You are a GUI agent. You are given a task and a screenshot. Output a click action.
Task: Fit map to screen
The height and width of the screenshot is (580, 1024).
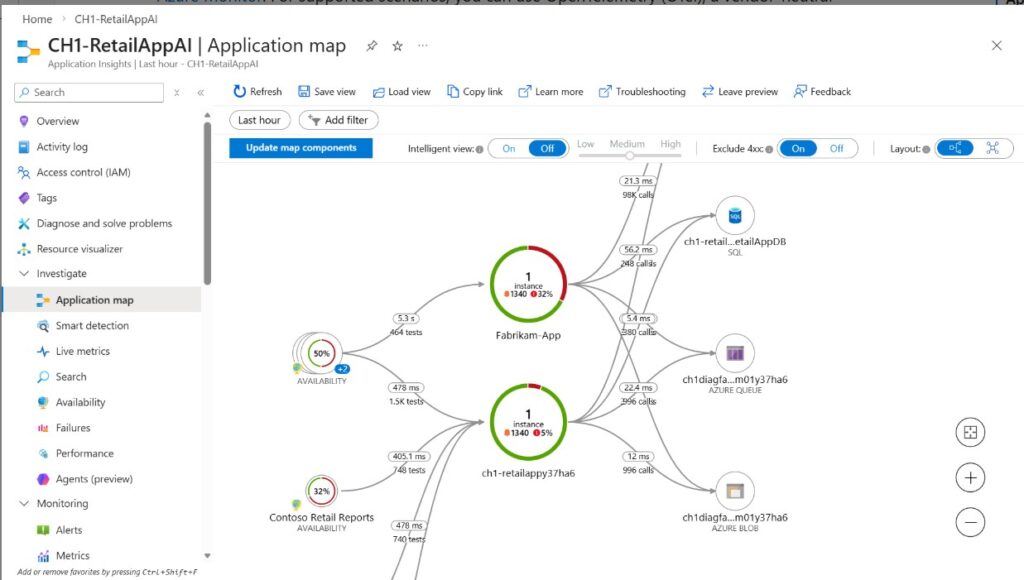tap(970, 432)
